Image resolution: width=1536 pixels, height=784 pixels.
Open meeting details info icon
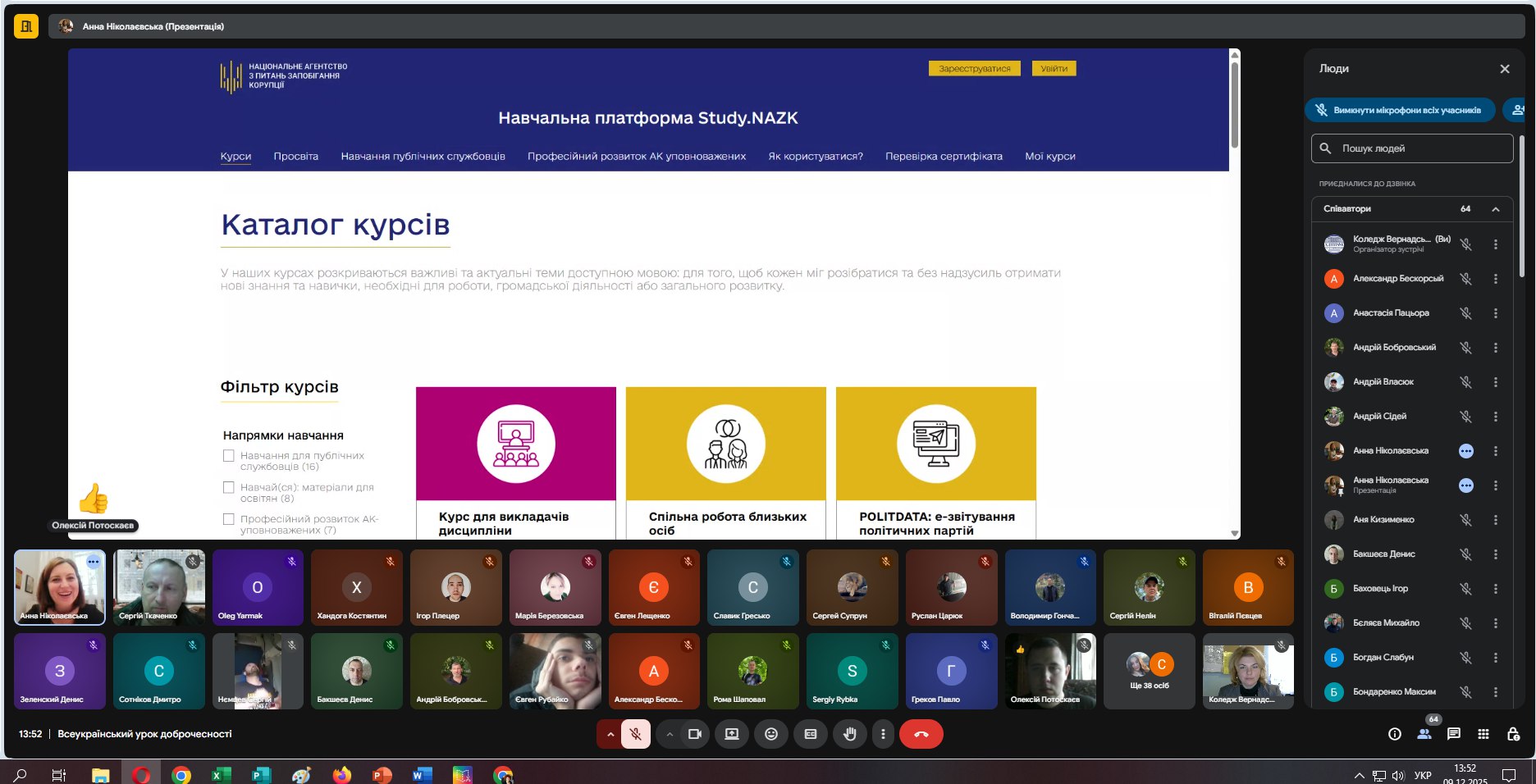tap(1394, 734)
